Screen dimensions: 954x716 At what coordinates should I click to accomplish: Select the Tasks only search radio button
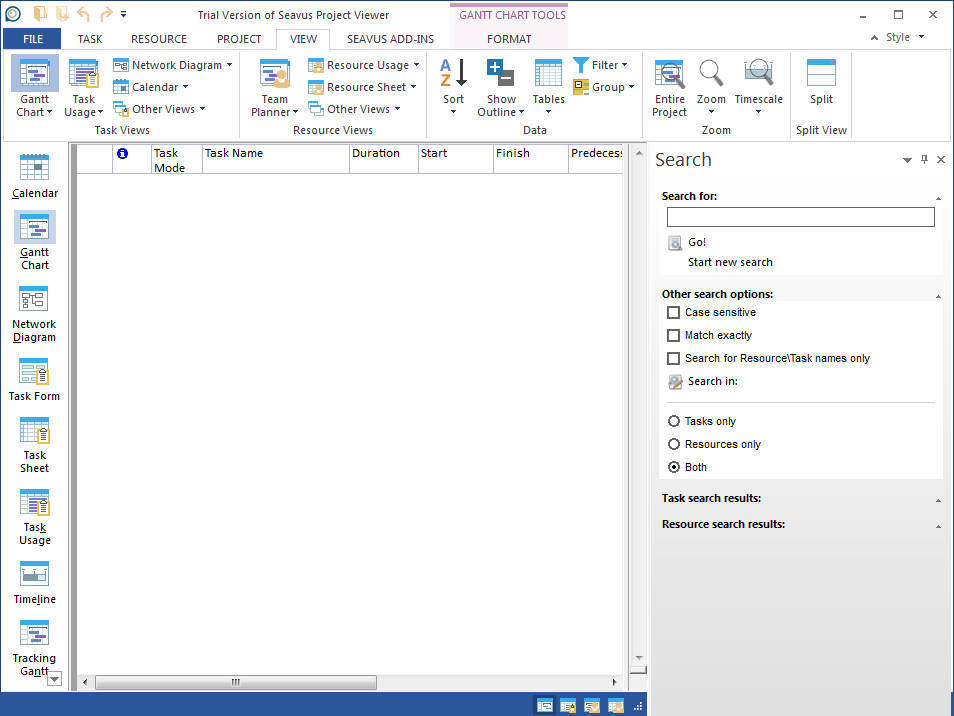tap(674, 421)
